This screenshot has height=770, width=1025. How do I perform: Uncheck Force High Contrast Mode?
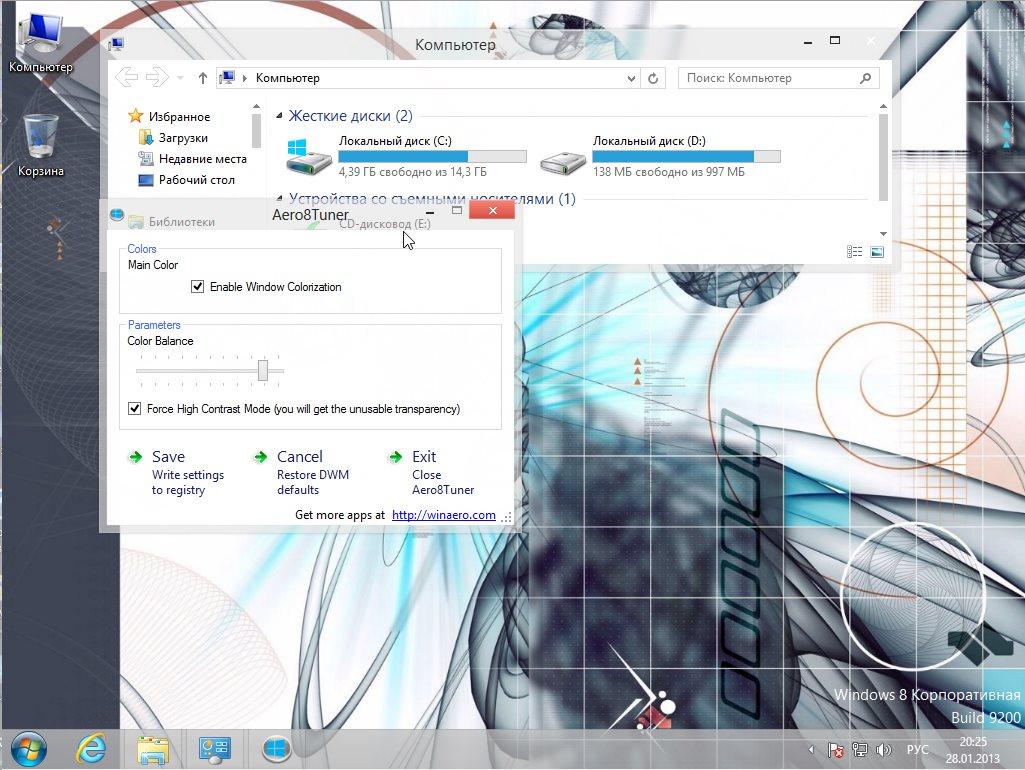135,409
